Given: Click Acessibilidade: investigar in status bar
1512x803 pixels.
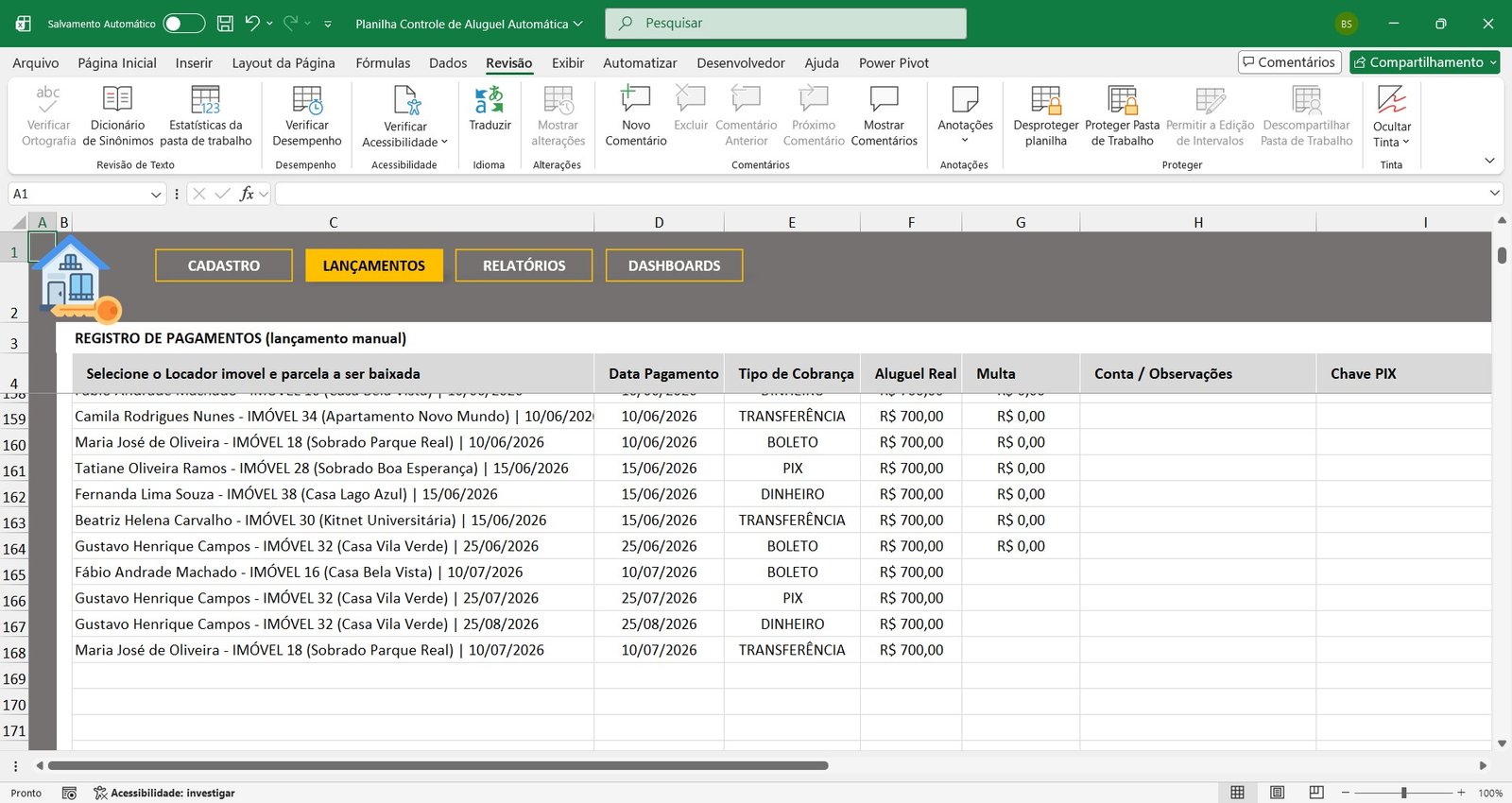Looking at the screenshot, I should coord(164,794).
